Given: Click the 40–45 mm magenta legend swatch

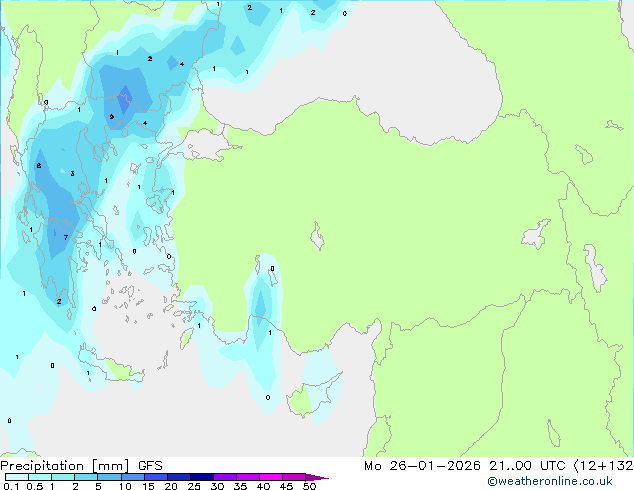Looking at the screenshot, I should [x=271, y=477].
